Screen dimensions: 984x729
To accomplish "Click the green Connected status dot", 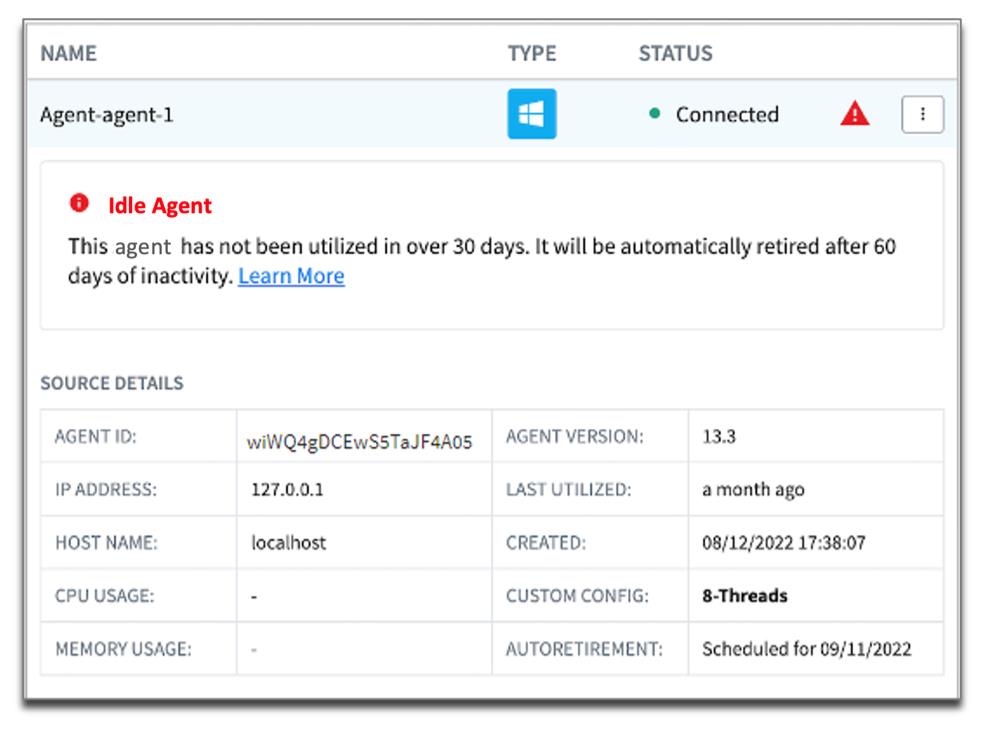I will coord(655,114).
